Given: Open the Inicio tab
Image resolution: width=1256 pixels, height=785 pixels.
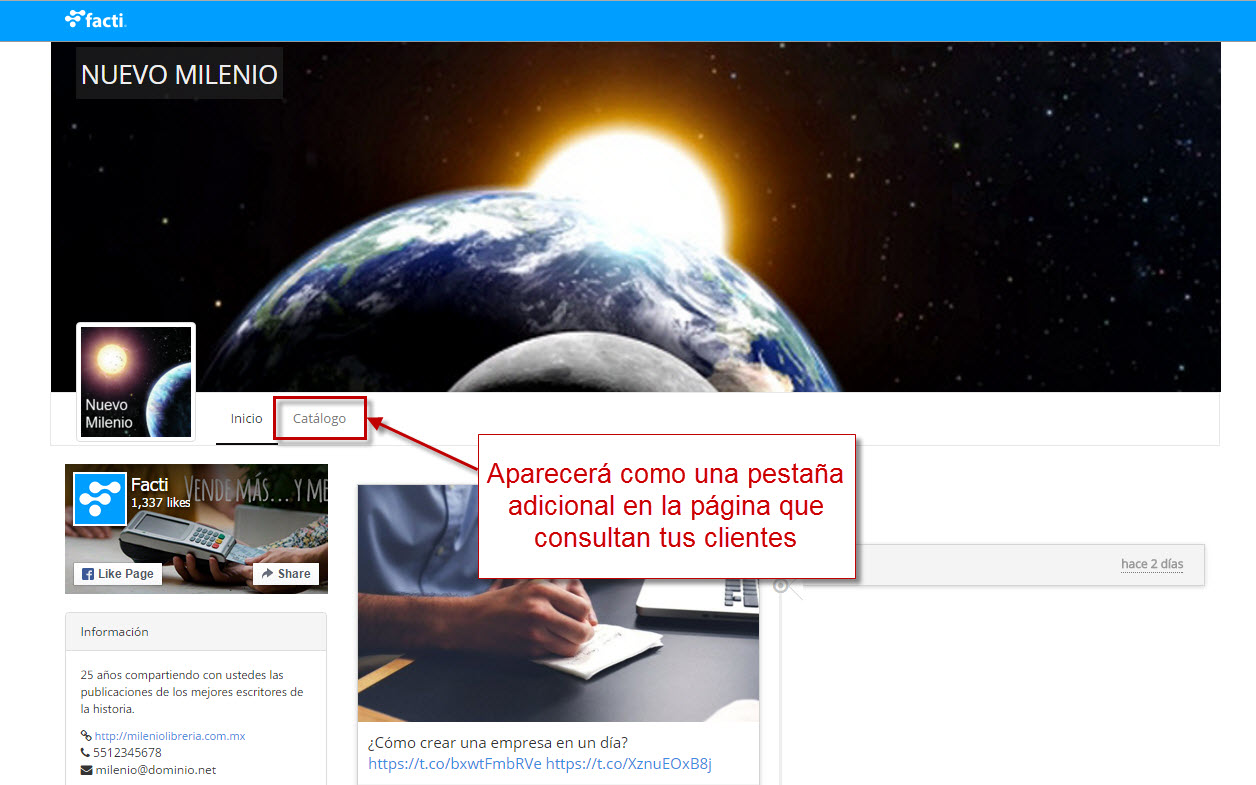Looking at the screenshot, I should pos(247,418).
